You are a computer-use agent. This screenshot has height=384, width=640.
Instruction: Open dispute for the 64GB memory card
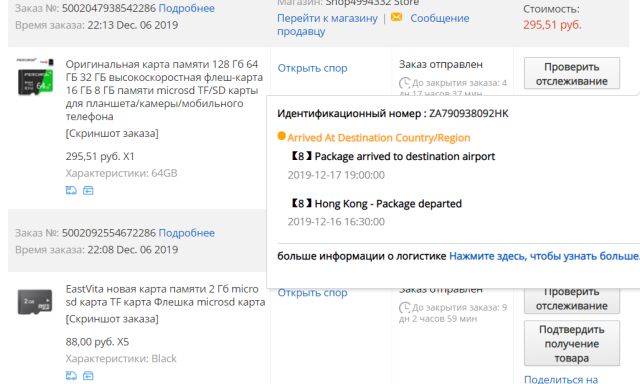tap(312, 68)
